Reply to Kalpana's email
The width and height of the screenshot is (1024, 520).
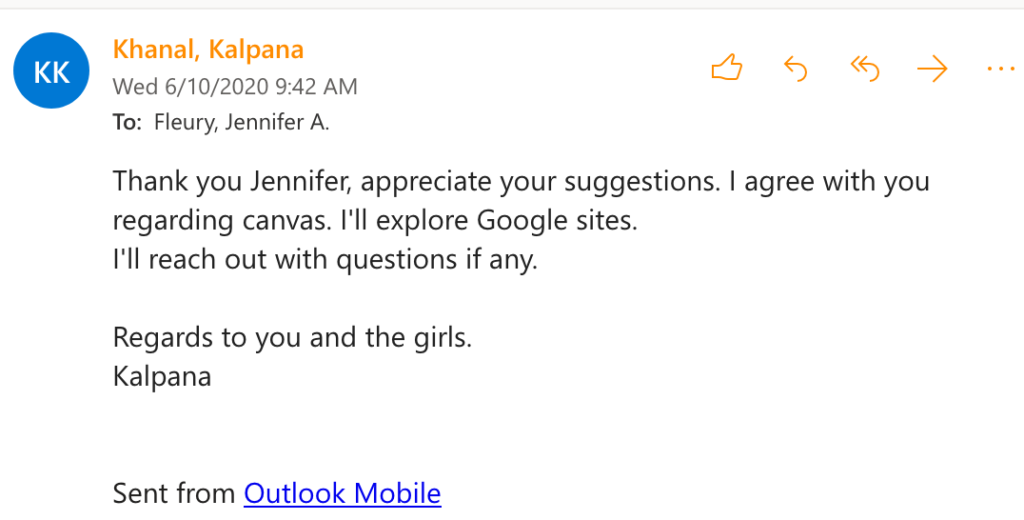pos(795,68)
